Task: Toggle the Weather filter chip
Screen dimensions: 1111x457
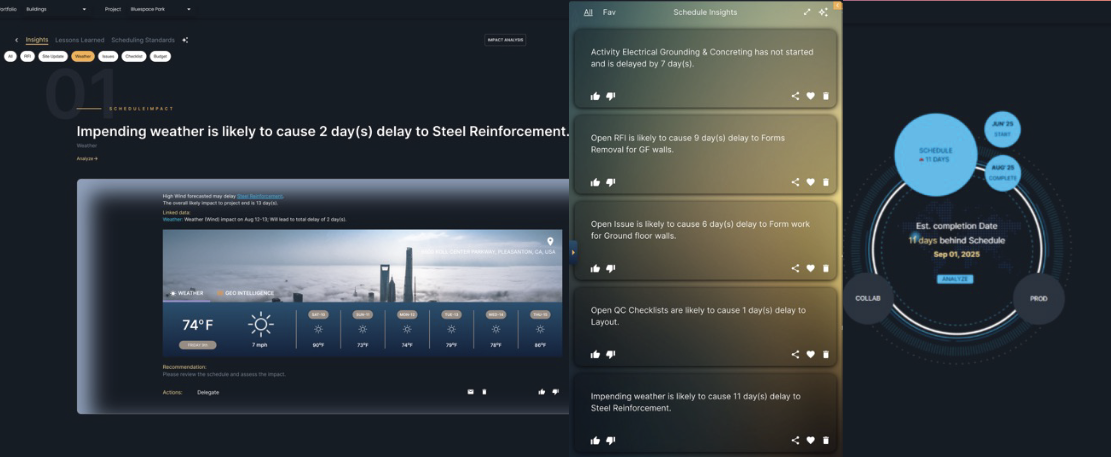Action: 83,56
